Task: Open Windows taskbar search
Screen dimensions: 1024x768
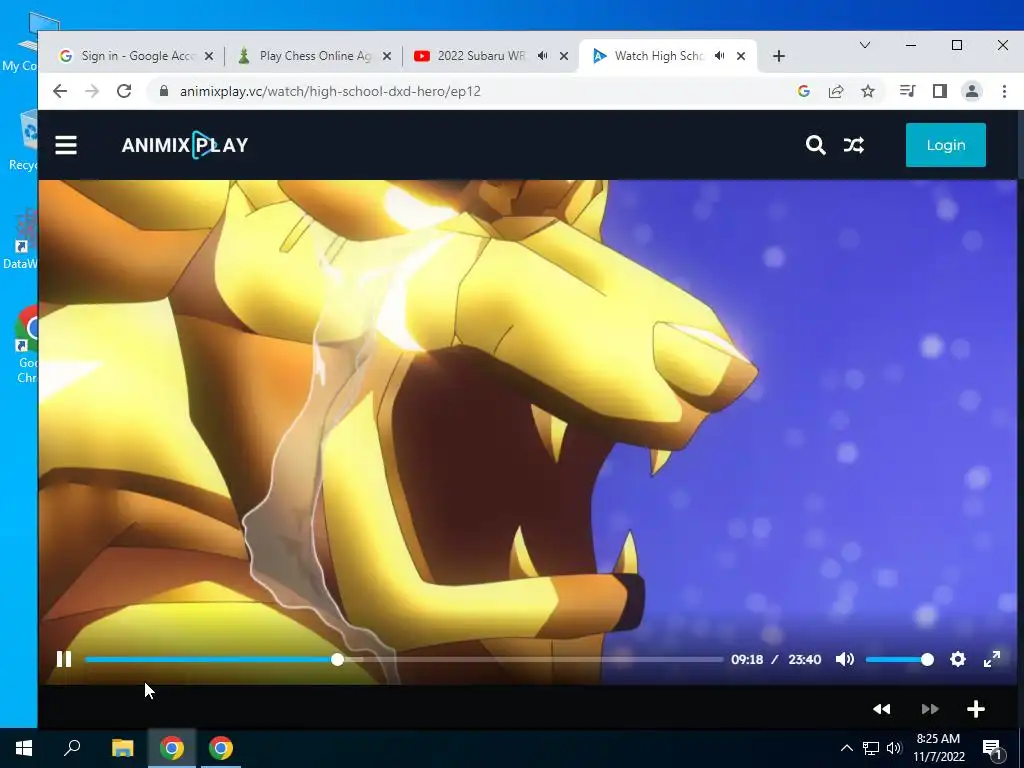Action: pyautogui.click(x=72, y=748)
